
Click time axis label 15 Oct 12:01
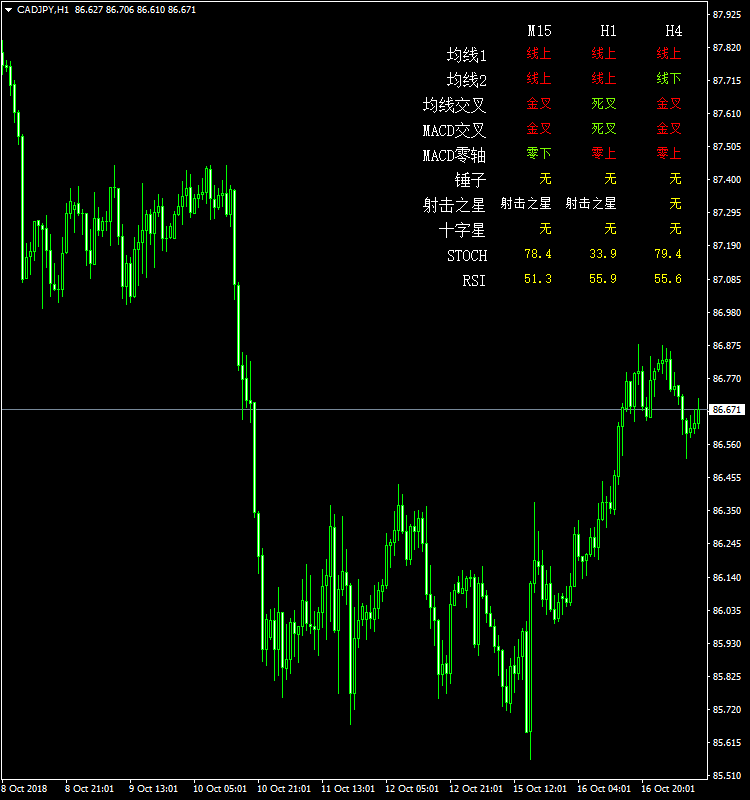[x=540, y=789]
